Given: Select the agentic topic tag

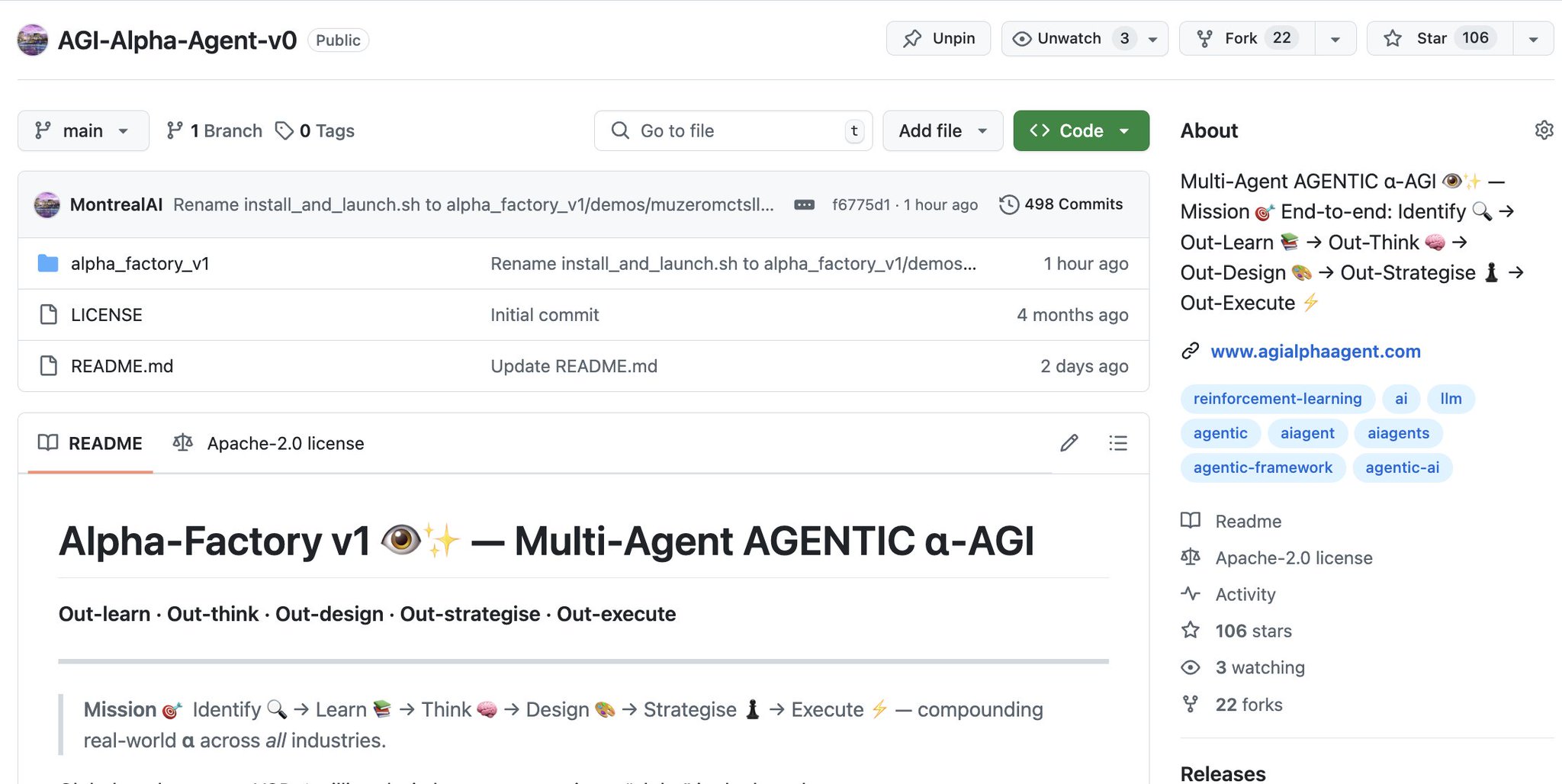Looking at the screenshot, I should tap(1220, 433).
